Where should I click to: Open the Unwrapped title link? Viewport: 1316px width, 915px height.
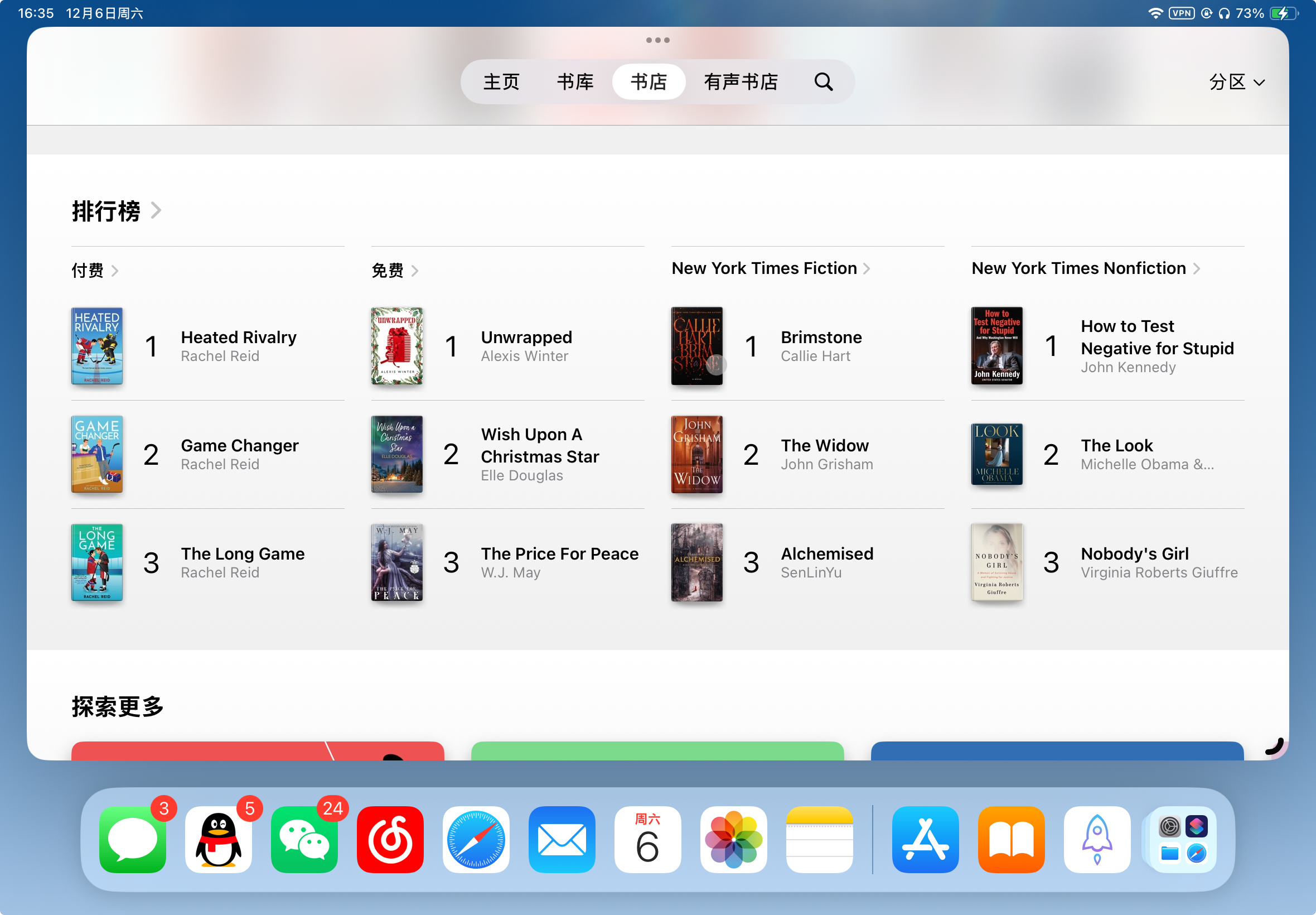(x=526, y=337)
